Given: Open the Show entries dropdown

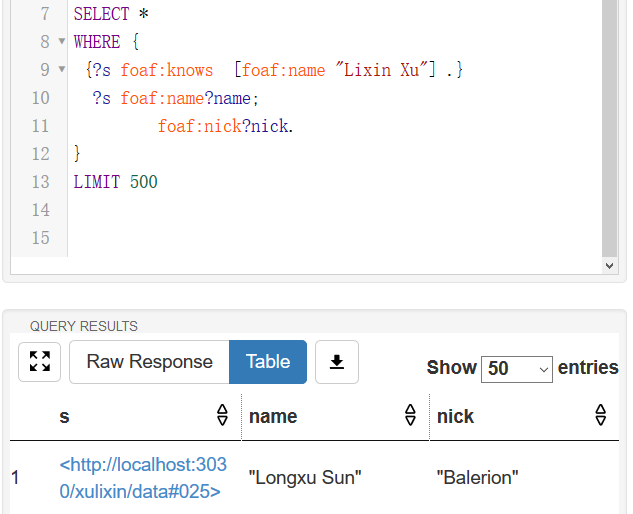Looking at the screenshot, I should click(x=516, y=369).
